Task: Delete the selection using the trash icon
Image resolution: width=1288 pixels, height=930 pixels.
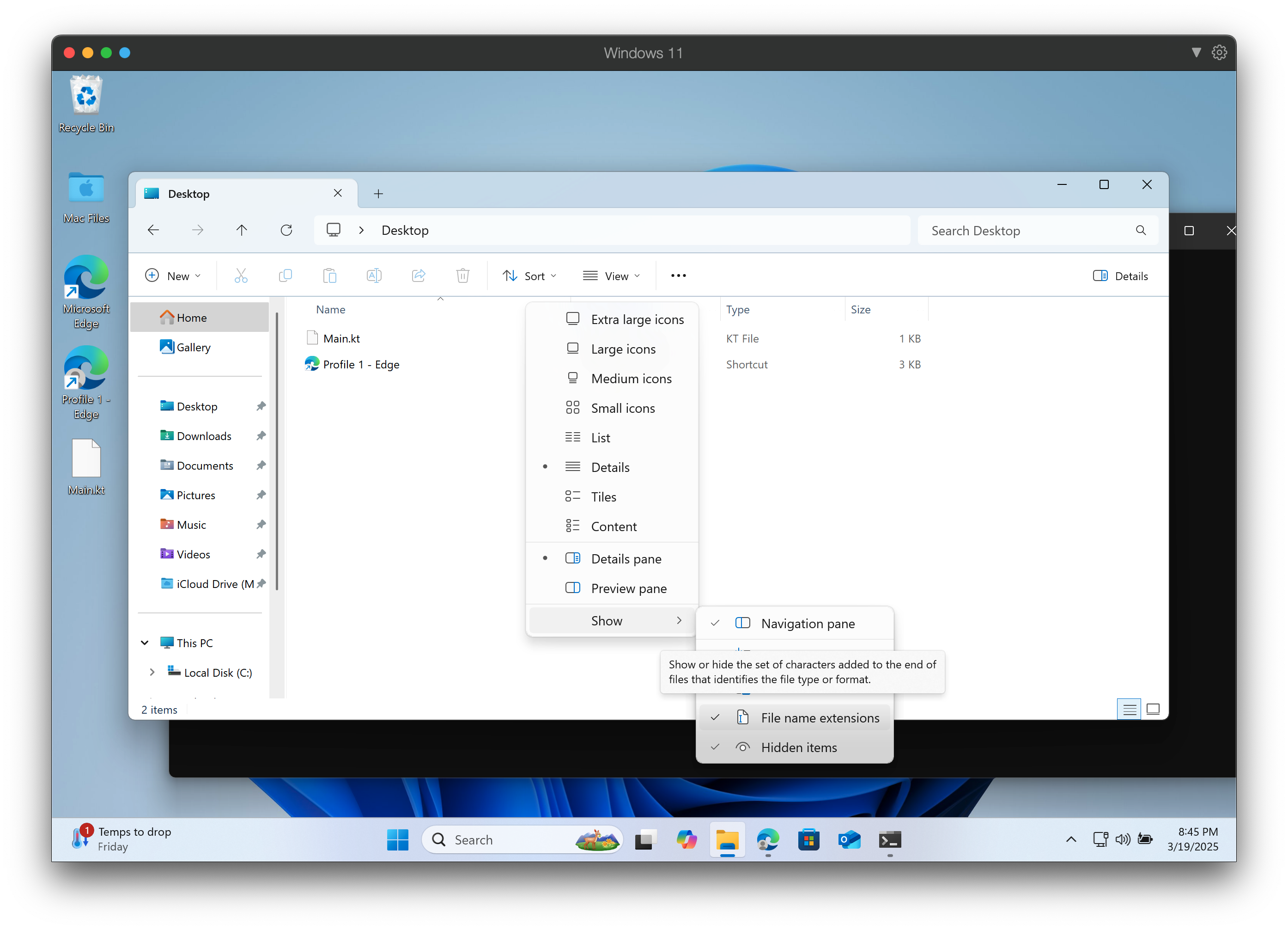Action: (x=463, y=275)
